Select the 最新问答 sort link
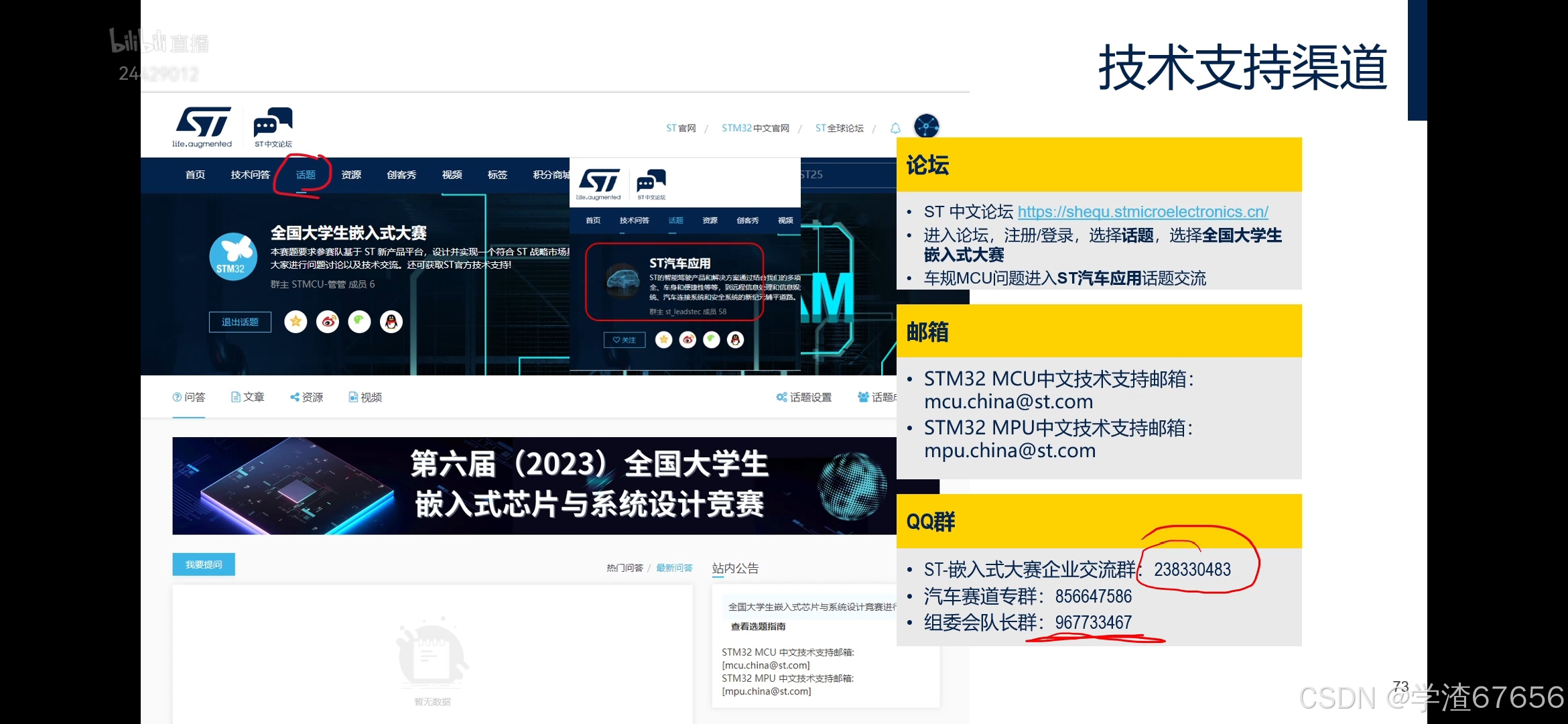Viewport: 1568px width, 724px height. (x=674, y=568)
